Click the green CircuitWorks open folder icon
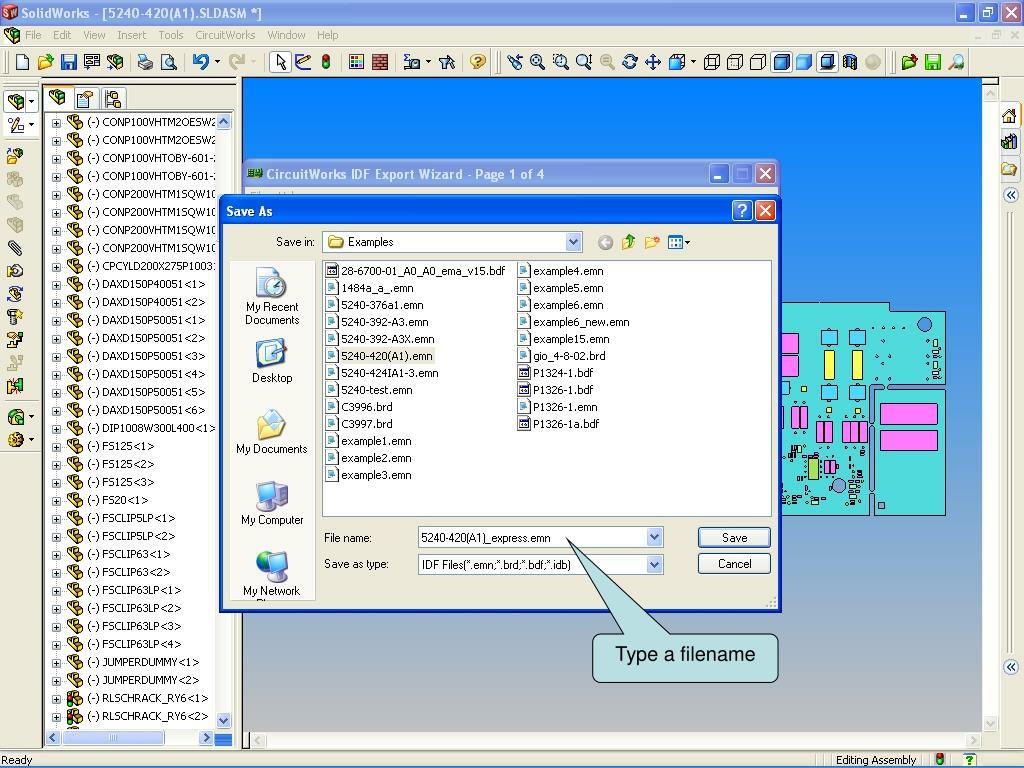 click(909, 62)
